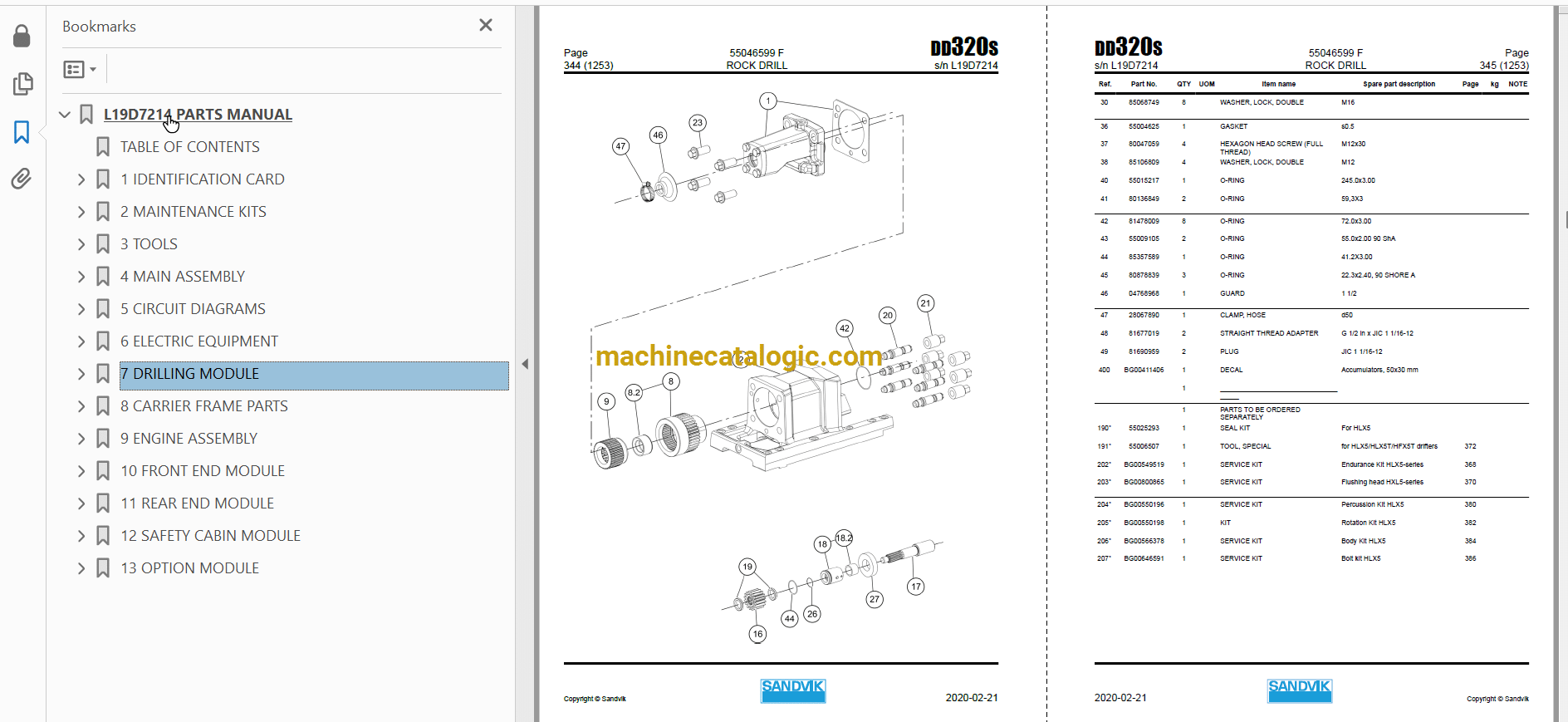Navigate to 4 MAIN ASSEMBLY bookmark

[183, 277]
